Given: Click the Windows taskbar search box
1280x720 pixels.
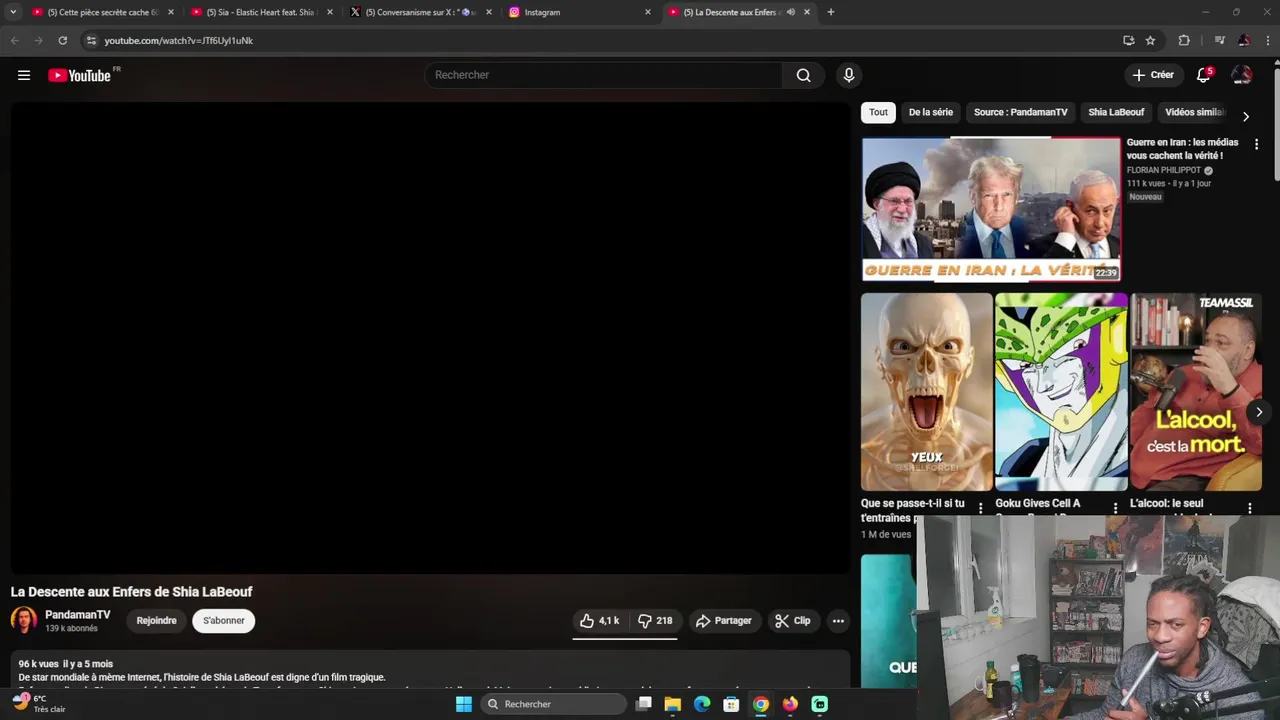Looking at the screenshot, I should pos(552,704).
